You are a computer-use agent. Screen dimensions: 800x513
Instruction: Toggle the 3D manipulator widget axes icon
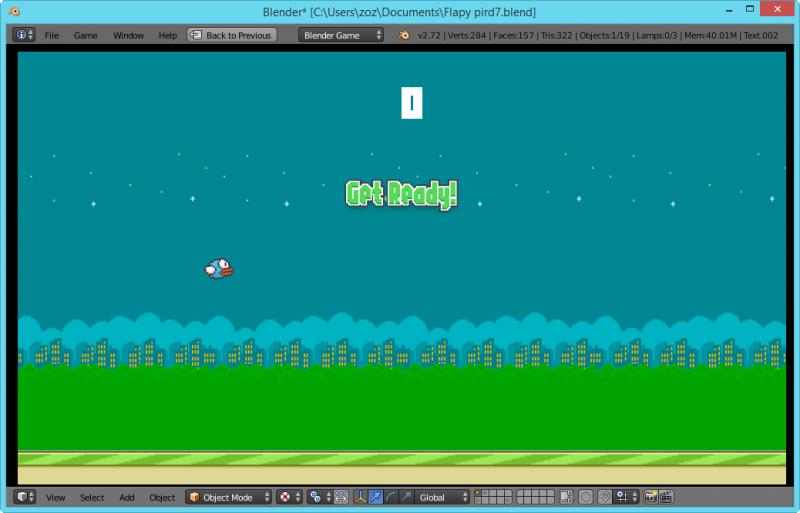pyautogui.click(x=360, y=497)
